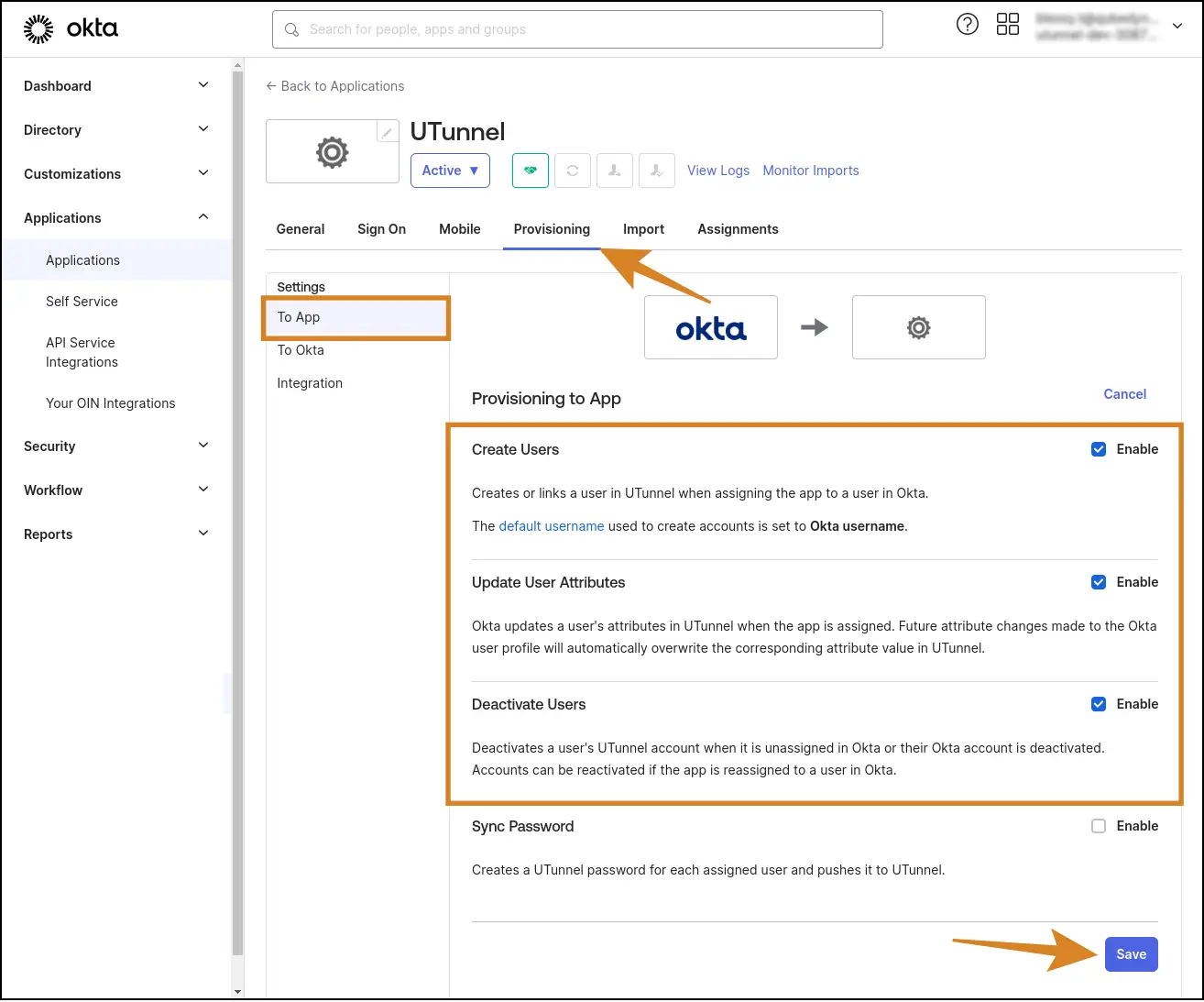Click the people search input field

coord(577,29)
